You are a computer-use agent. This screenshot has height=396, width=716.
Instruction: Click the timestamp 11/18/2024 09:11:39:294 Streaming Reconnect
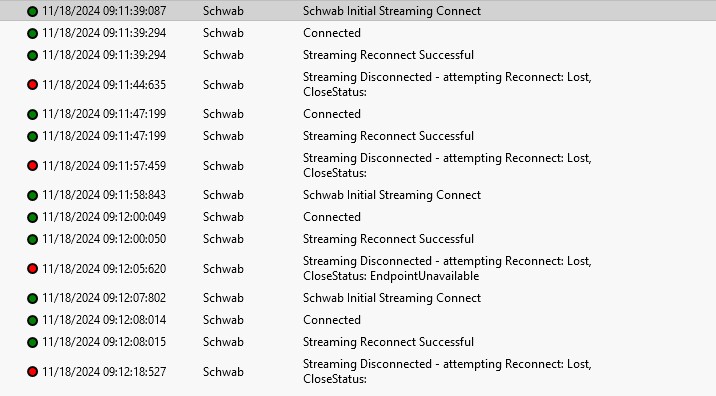[x=104, y=55]
